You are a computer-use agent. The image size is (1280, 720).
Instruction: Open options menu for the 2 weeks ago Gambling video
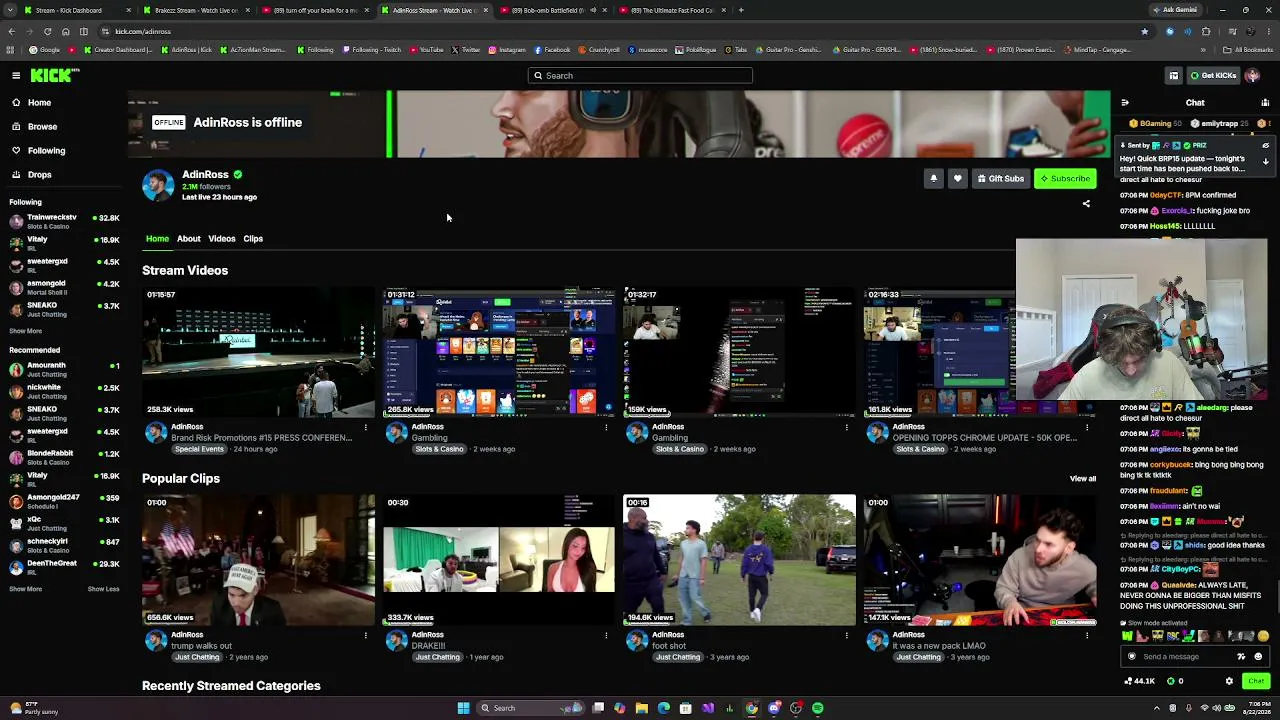(846, 428)
